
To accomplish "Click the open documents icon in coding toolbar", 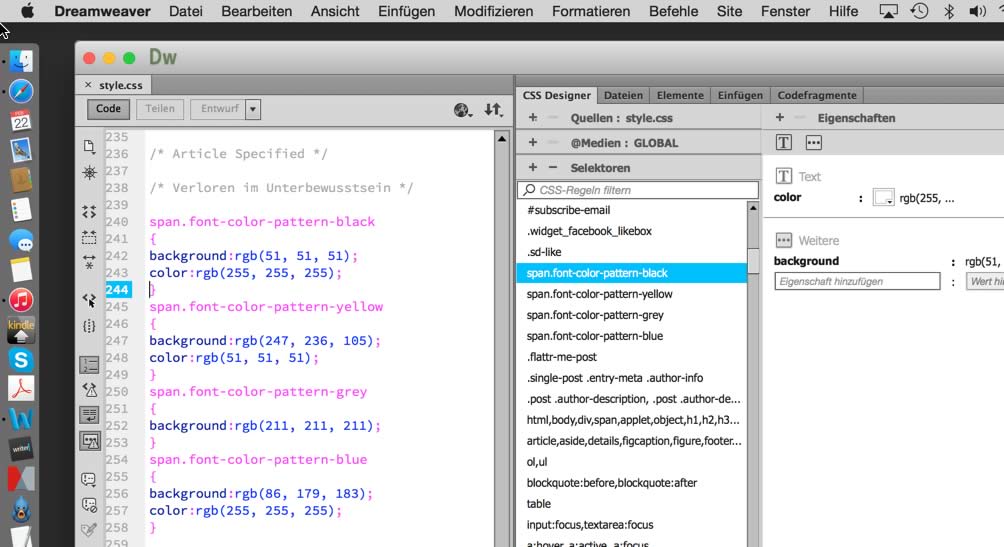I will 90,147.
